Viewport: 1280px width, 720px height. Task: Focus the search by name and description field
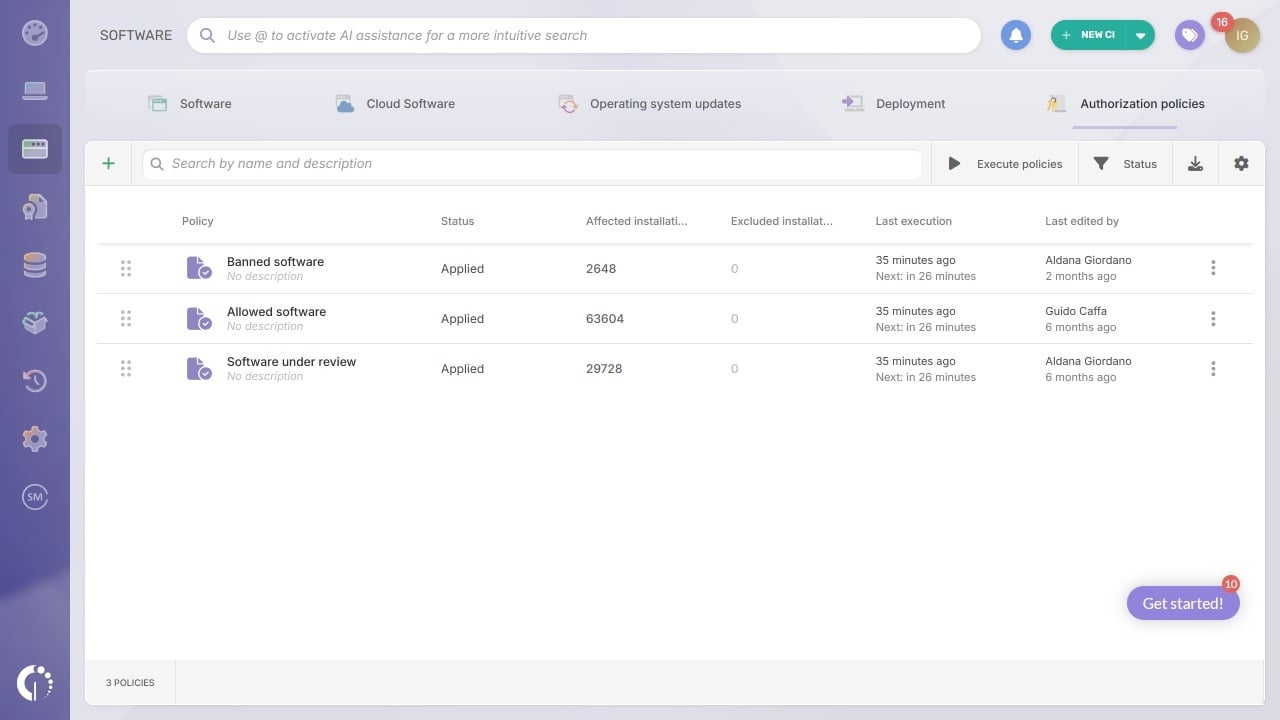532,164
